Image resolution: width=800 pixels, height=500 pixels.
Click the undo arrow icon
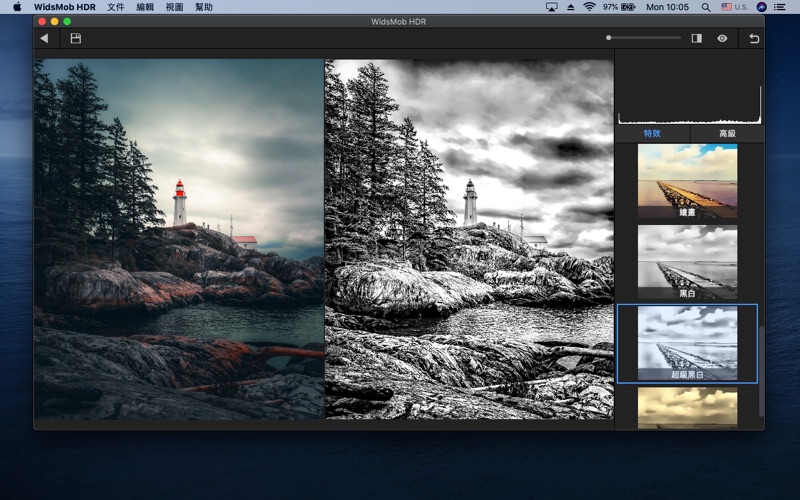click(754, 38)
